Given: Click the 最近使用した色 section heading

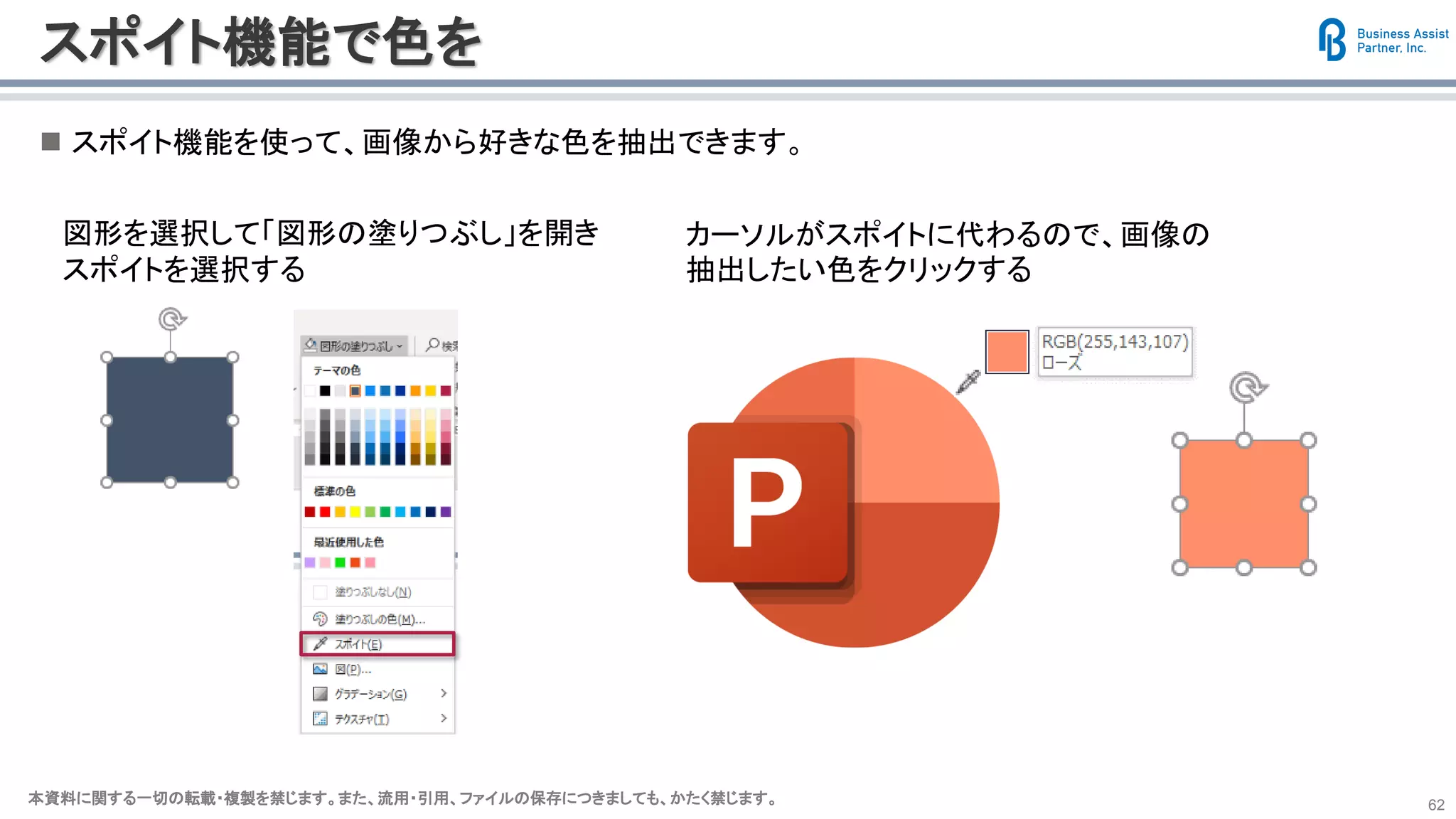Looking at the screenshot, I should 348,542.
